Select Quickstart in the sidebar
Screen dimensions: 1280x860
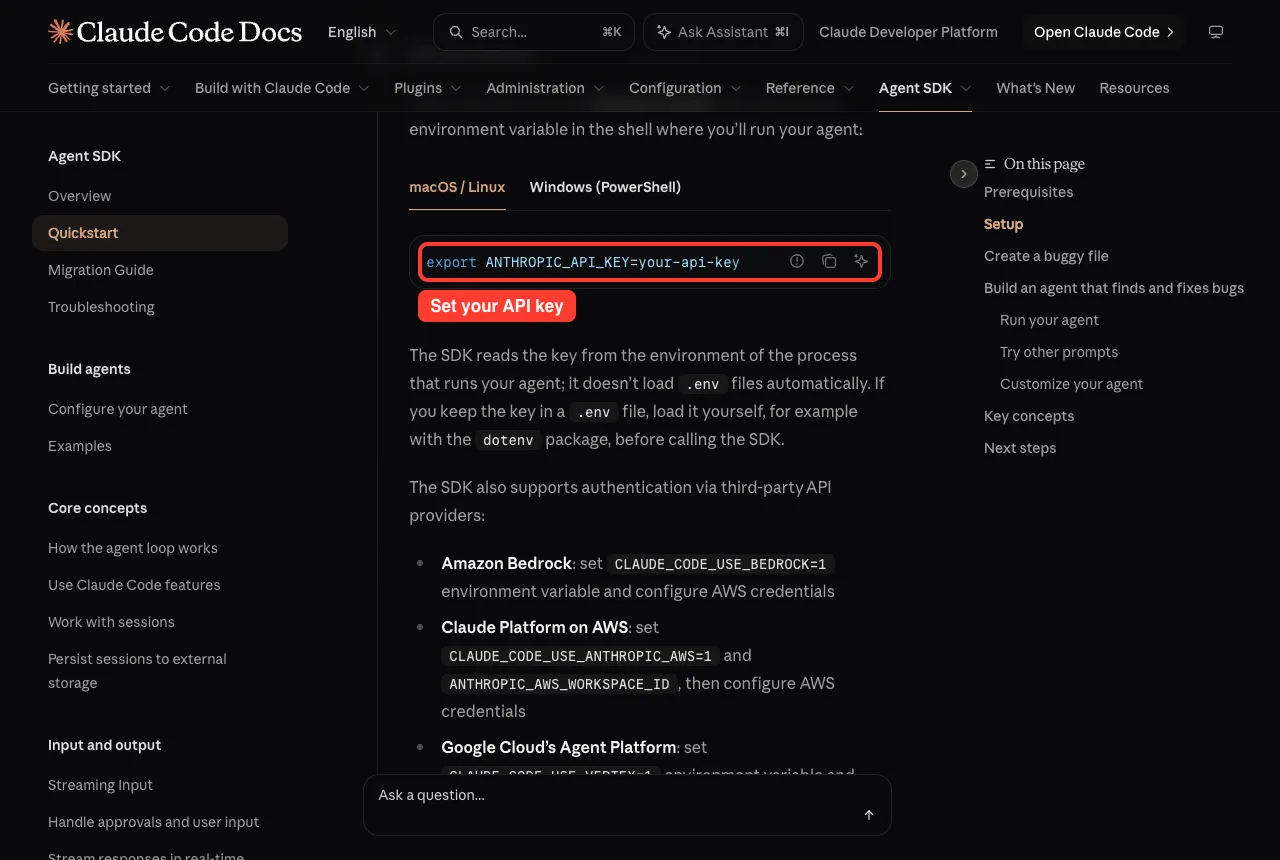coord(160,233)
